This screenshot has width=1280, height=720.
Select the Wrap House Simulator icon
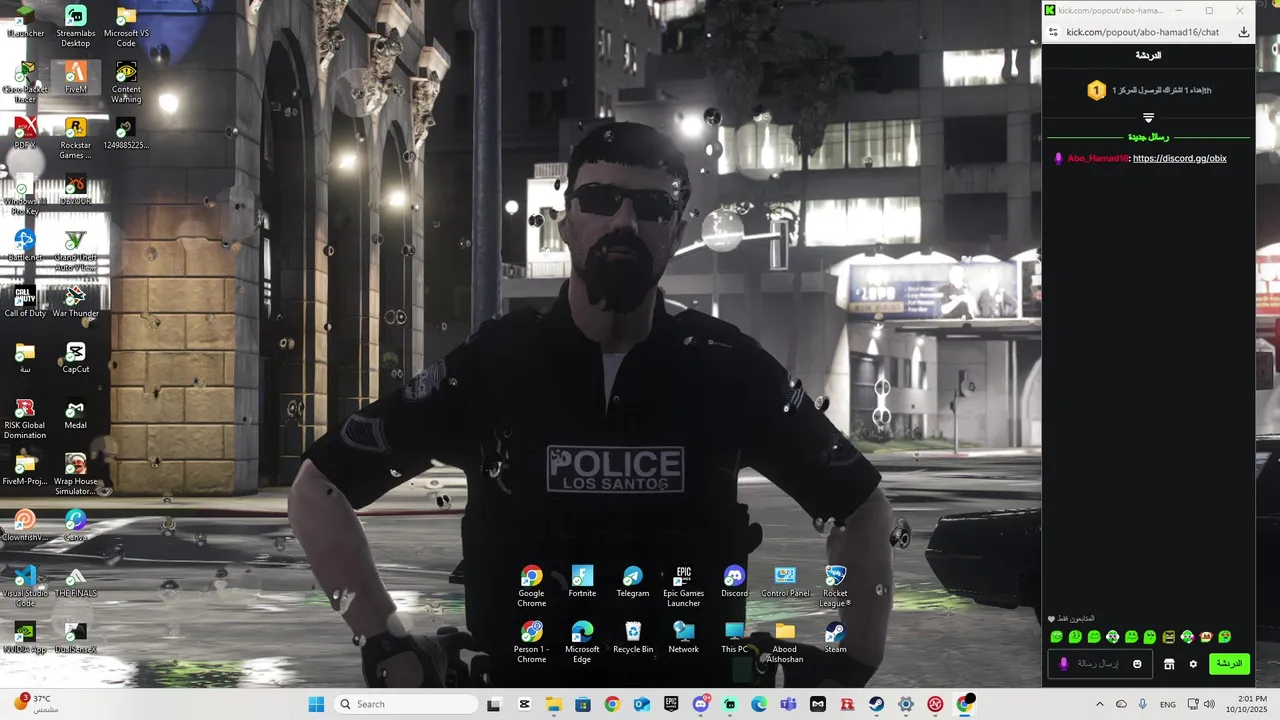click(75, 474)
